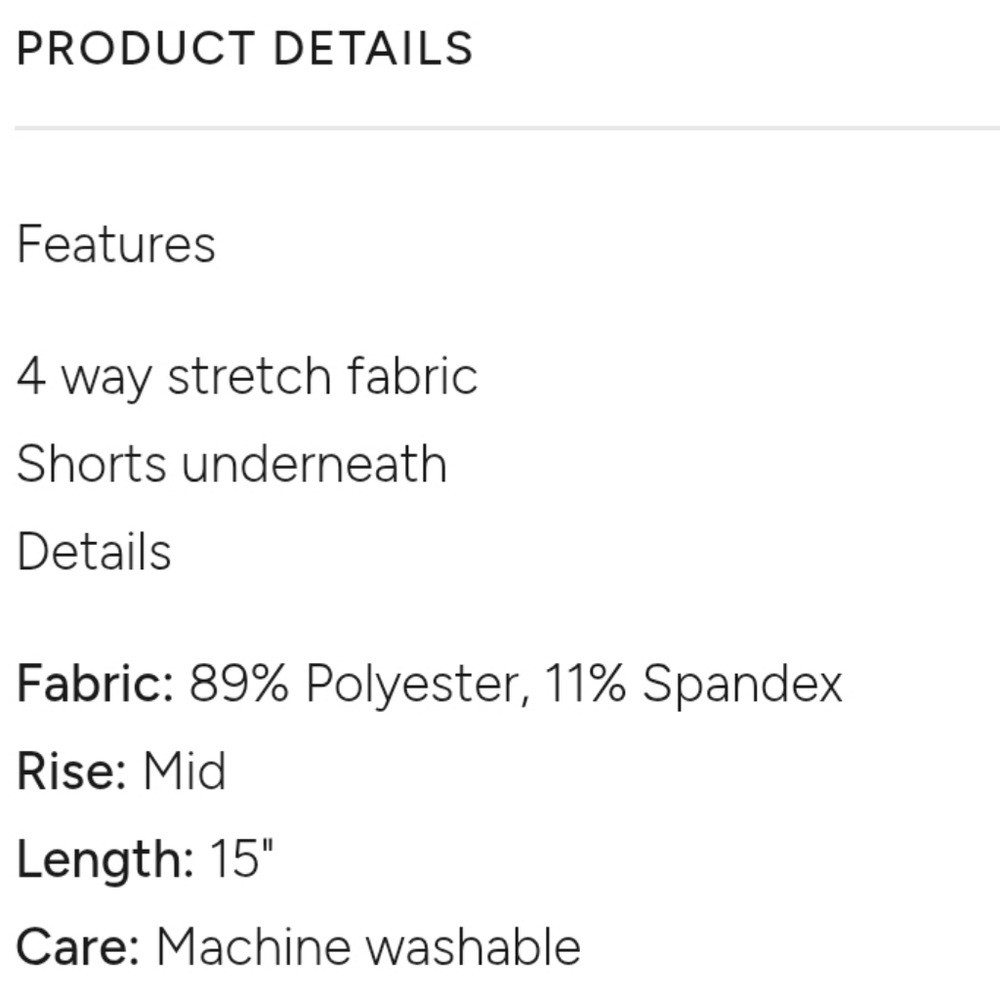Click the "11%" fabric percentage
1000x1000 pixels.
click(x=585, y=684)
